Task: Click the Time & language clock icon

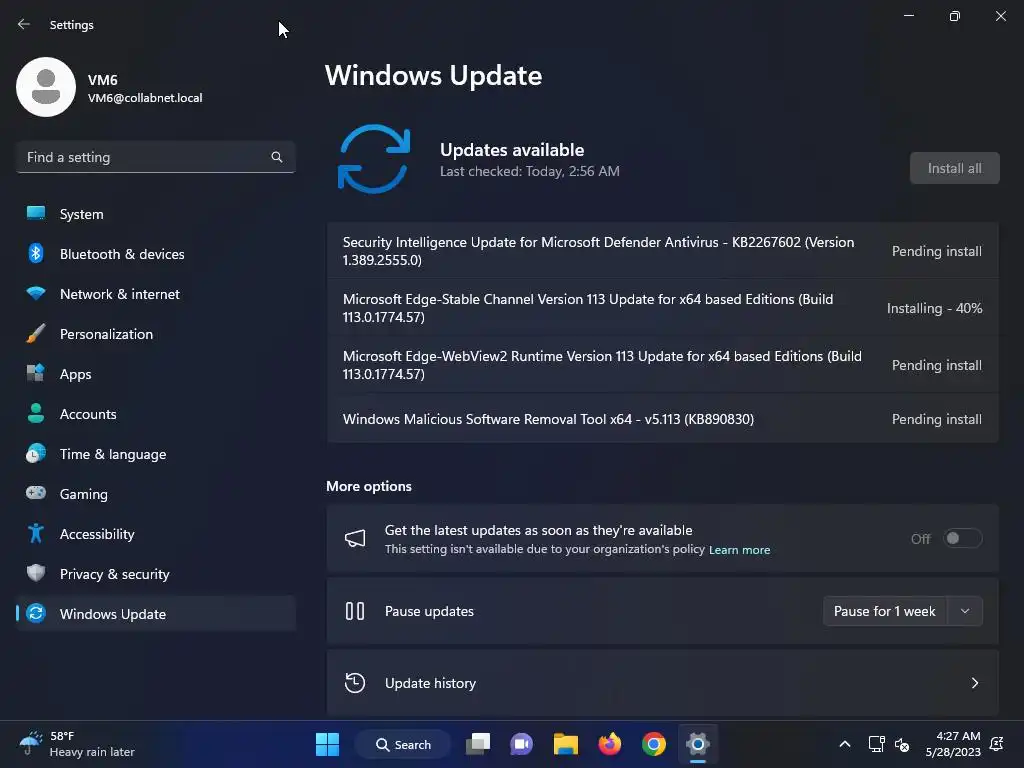Action: (x=36, y=453)
